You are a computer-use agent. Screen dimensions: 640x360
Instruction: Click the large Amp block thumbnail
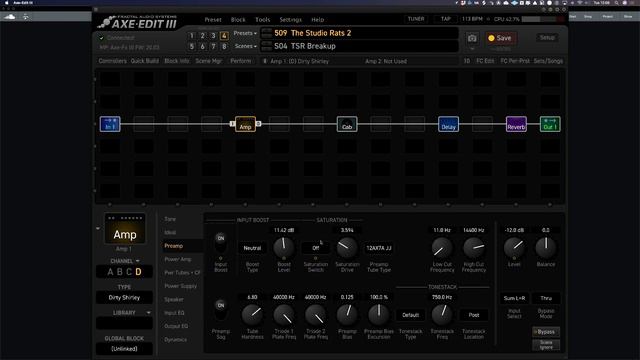tap(125, 229)
